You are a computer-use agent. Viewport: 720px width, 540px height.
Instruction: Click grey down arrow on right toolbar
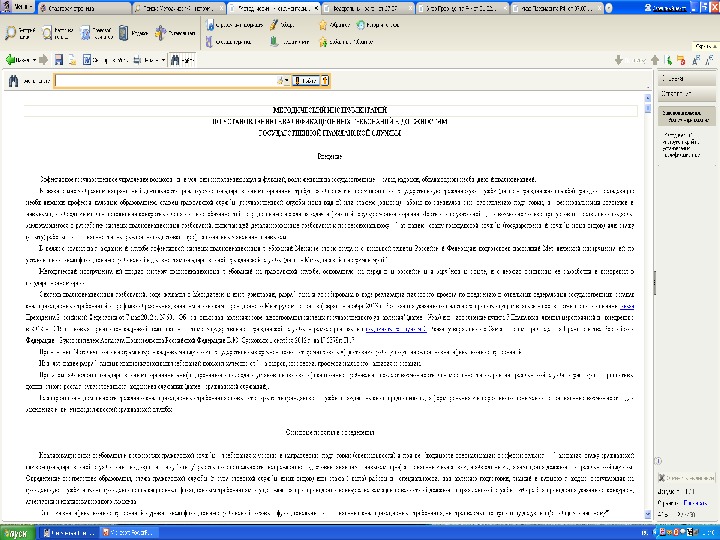619,60
